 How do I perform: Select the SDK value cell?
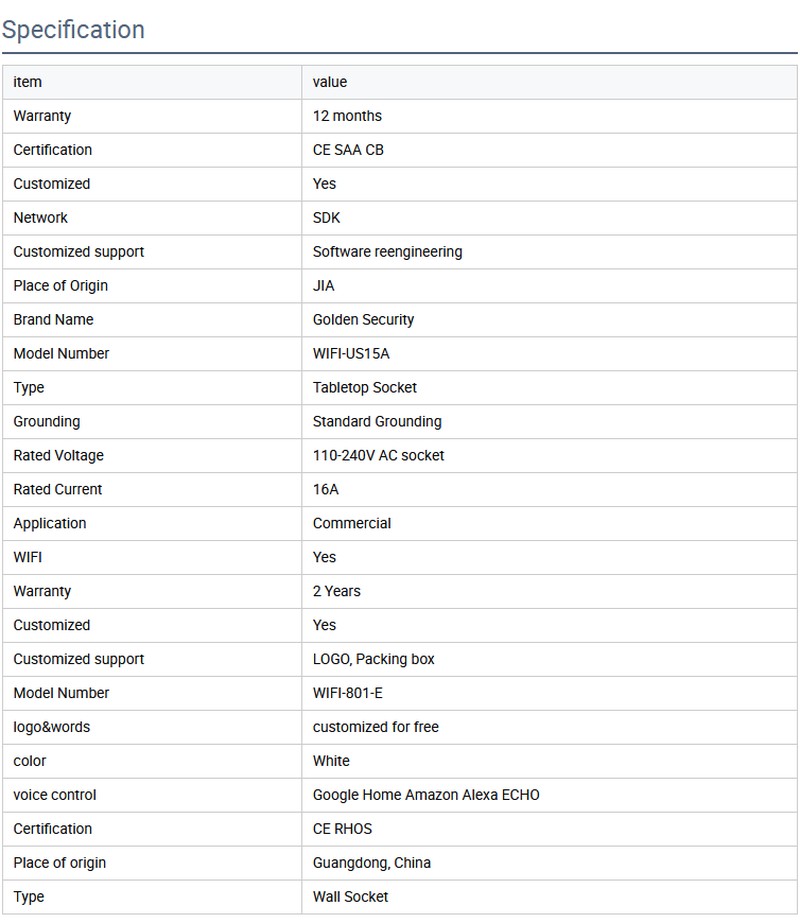(327, 218)
